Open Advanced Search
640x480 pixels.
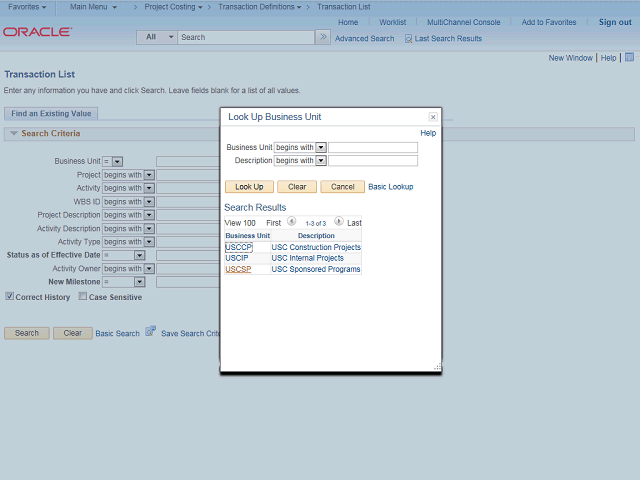pos(364,39)
